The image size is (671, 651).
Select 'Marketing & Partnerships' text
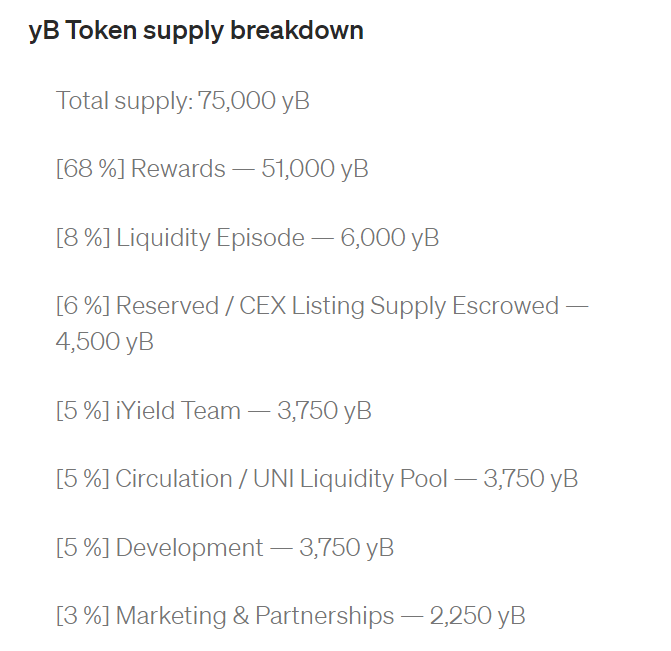click(255, 616)
